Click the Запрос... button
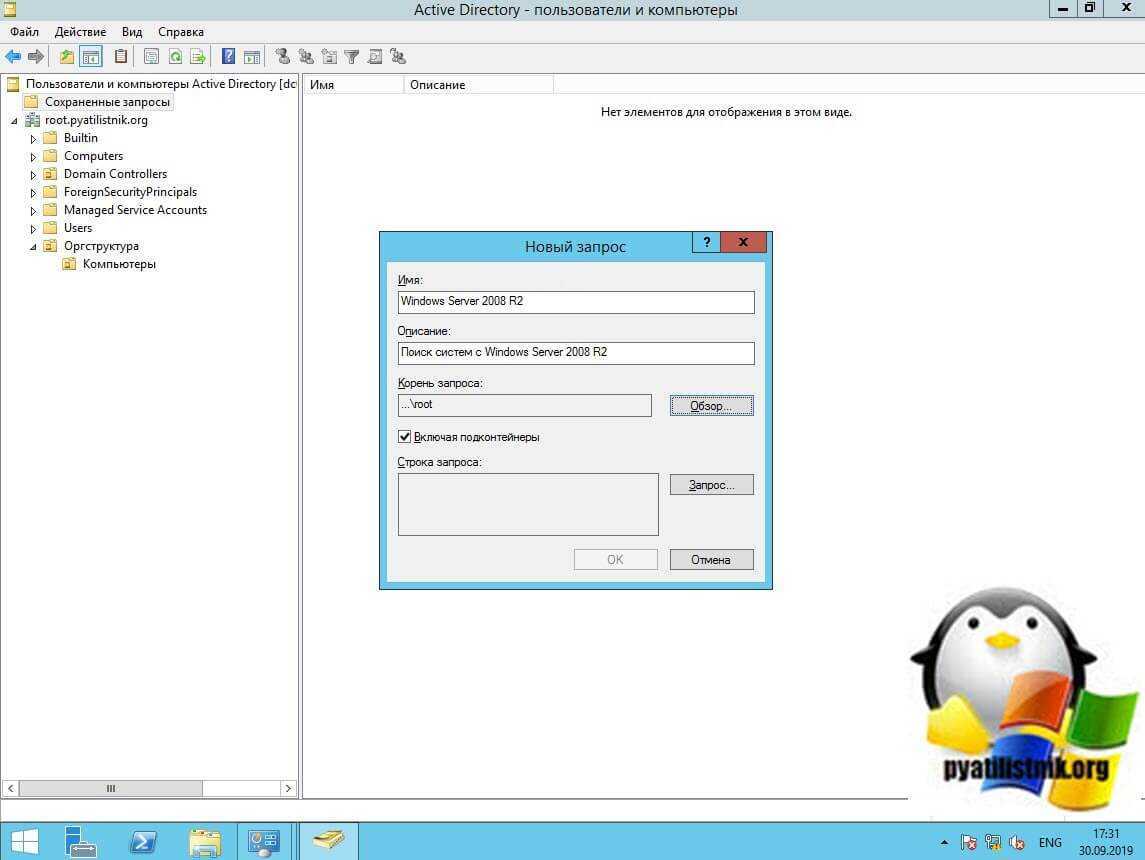Screen dimensions: 1145x860 pyautogui.click(x=711, y=485)
